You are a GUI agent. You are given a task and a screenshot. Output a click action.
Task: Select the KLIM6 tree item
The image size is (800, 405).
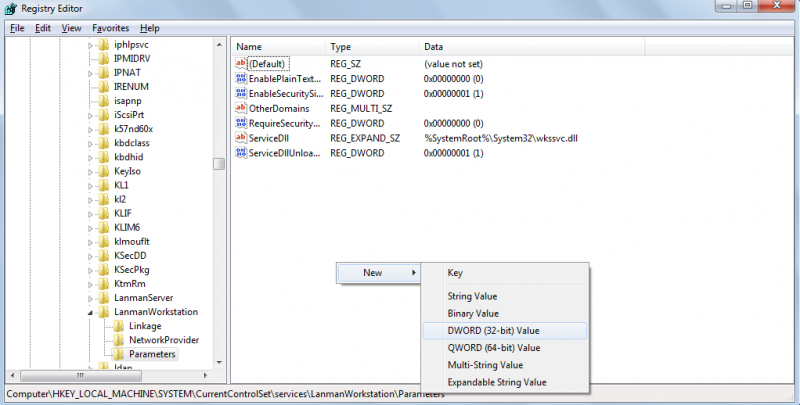[x=127, y=227]
